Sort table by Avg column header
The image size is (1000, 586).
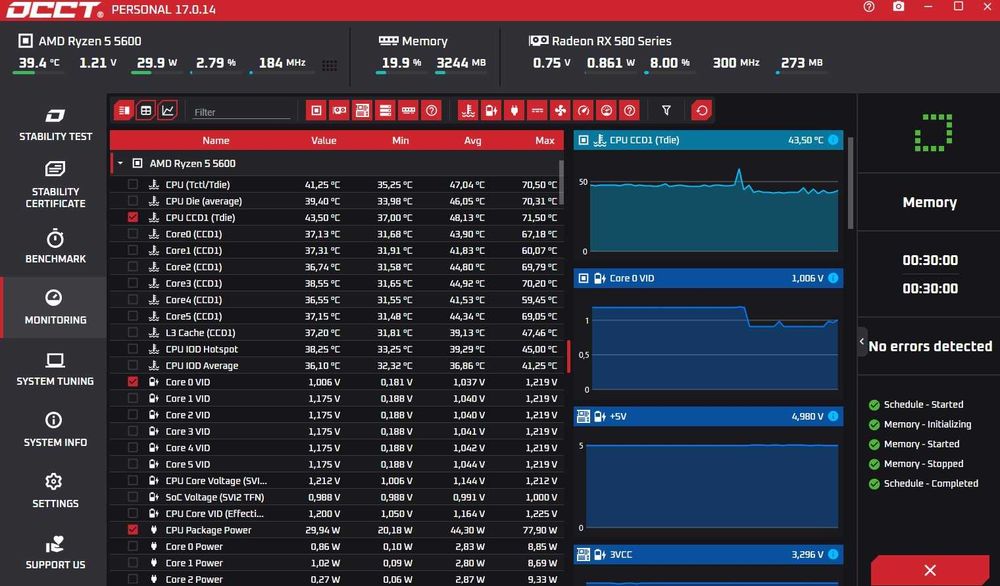pyautogui.click(x=473, y=140)
